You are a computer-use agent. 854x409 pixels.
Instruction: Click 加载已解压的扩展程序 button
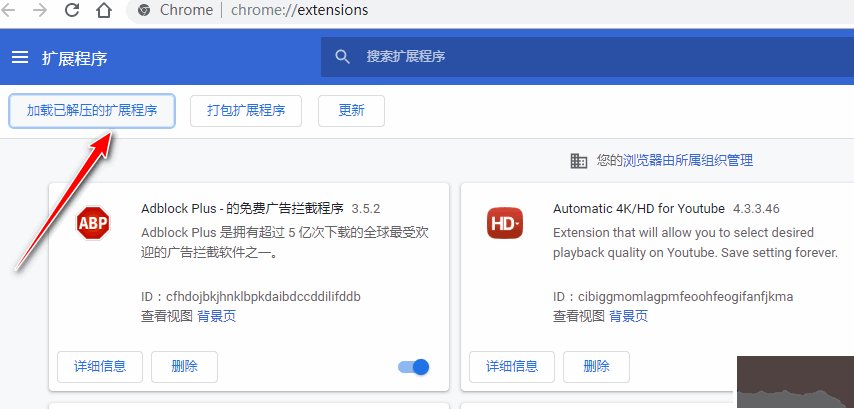click(92, 111)
